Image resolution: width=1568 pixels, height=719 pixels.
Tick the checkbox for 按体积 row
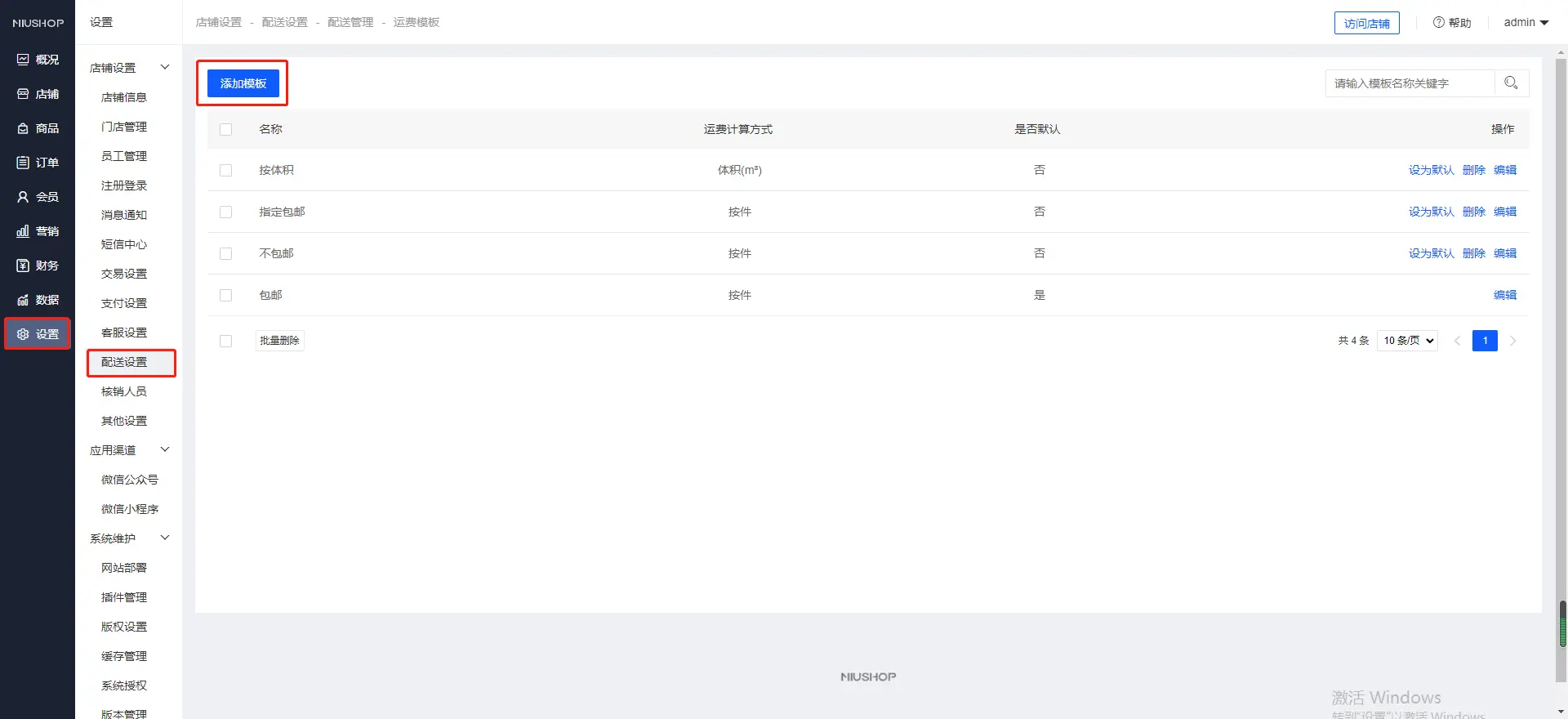click(226, 170)
